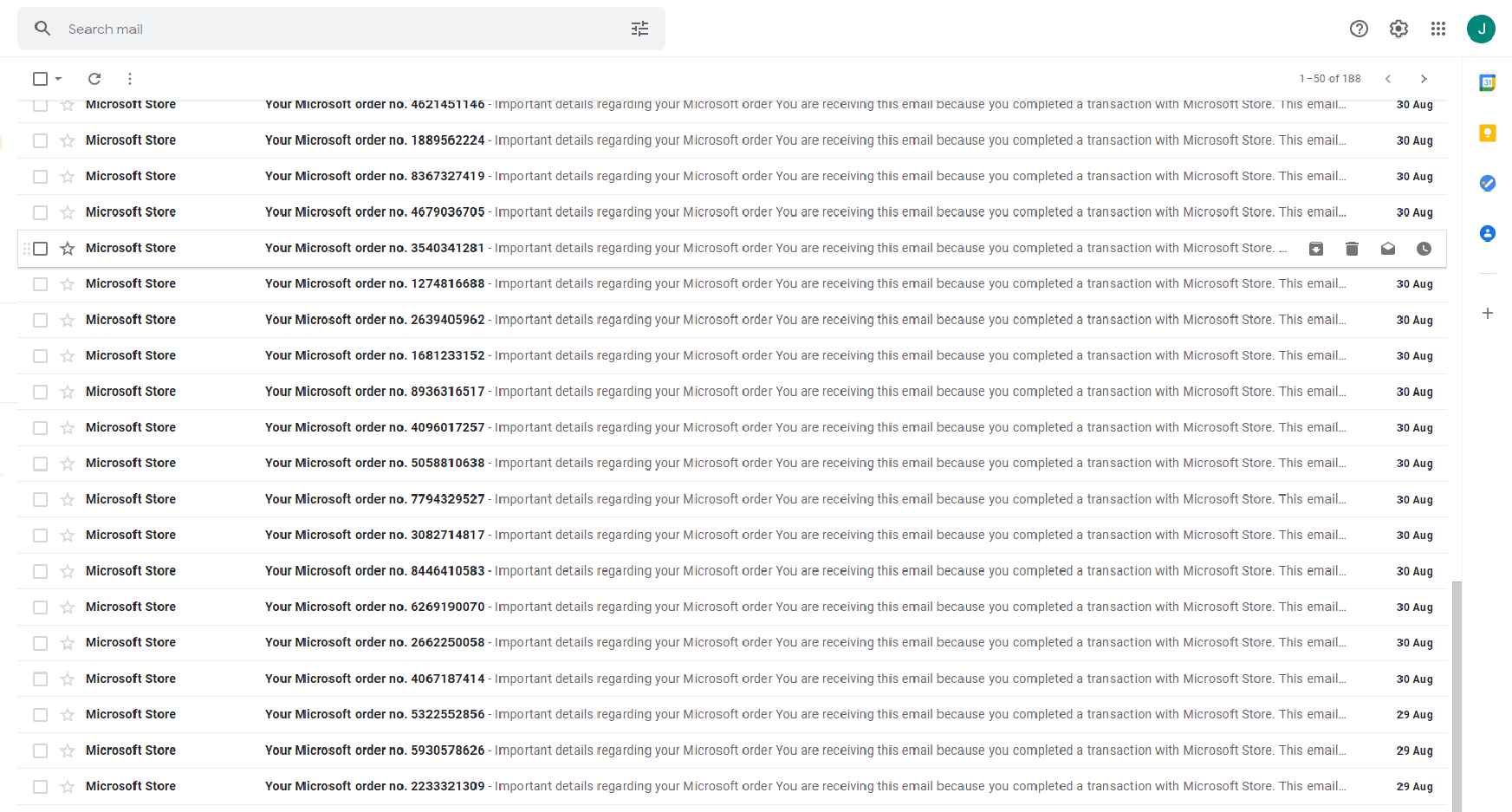
Task: Open Google Tasks side panel
Action: click(x=1488, y=183)
